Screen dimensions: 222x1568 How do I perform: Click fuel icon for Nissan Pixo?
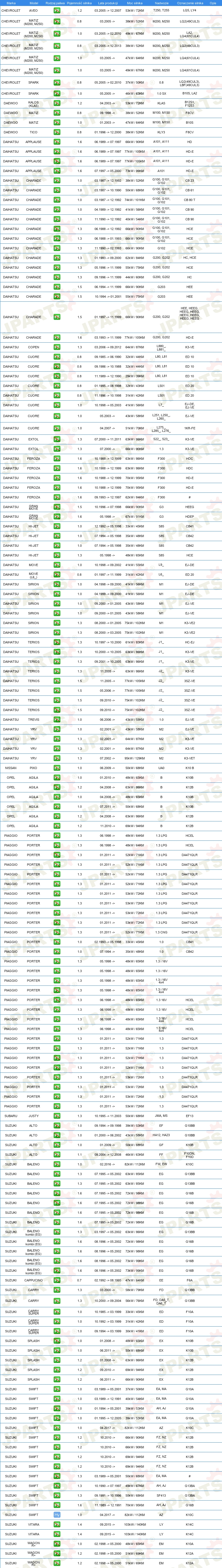click(56, 768)
